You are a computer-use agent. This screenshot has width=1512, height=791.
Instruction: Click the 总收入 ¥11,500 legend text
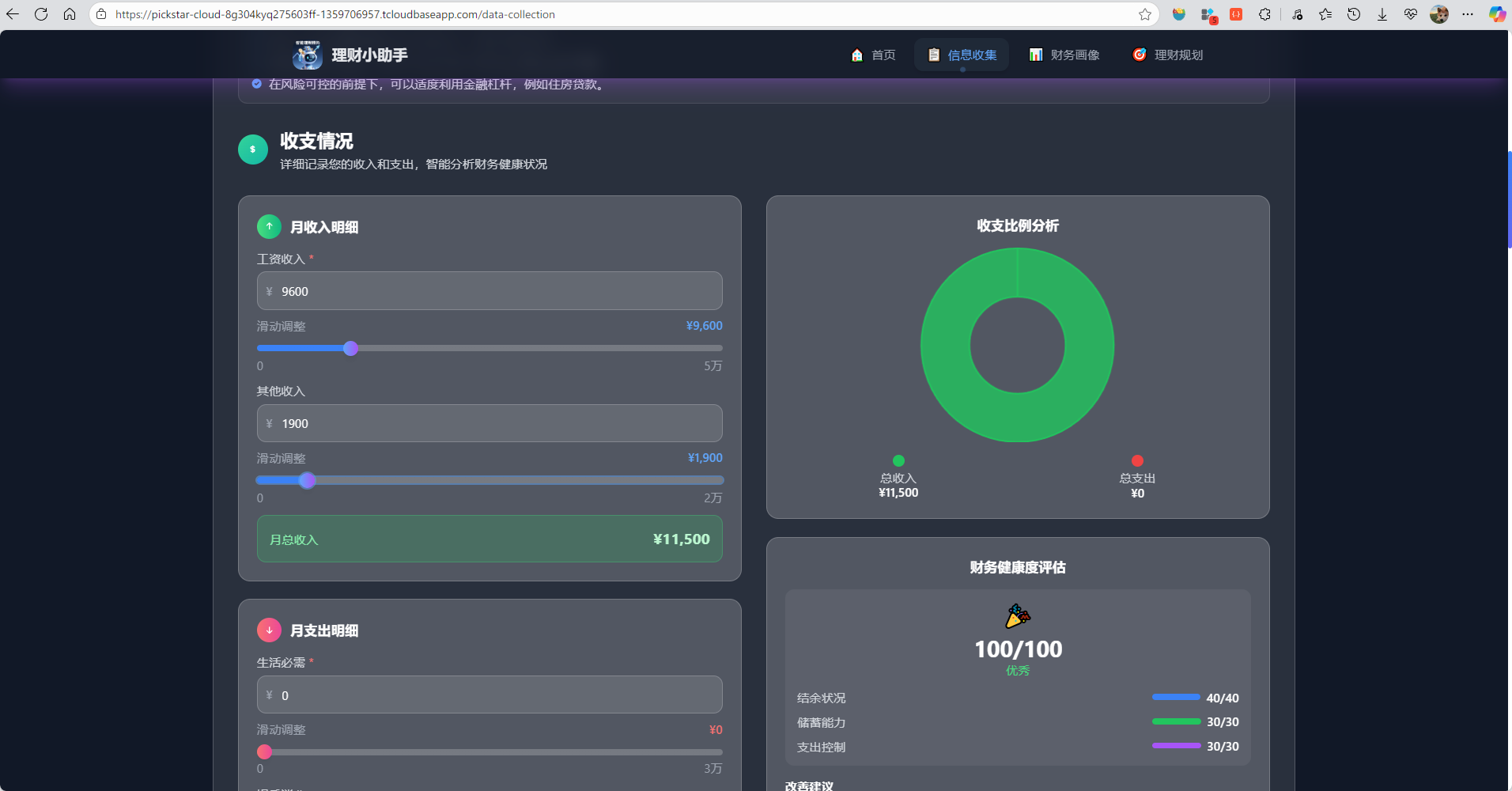[898, 485]
